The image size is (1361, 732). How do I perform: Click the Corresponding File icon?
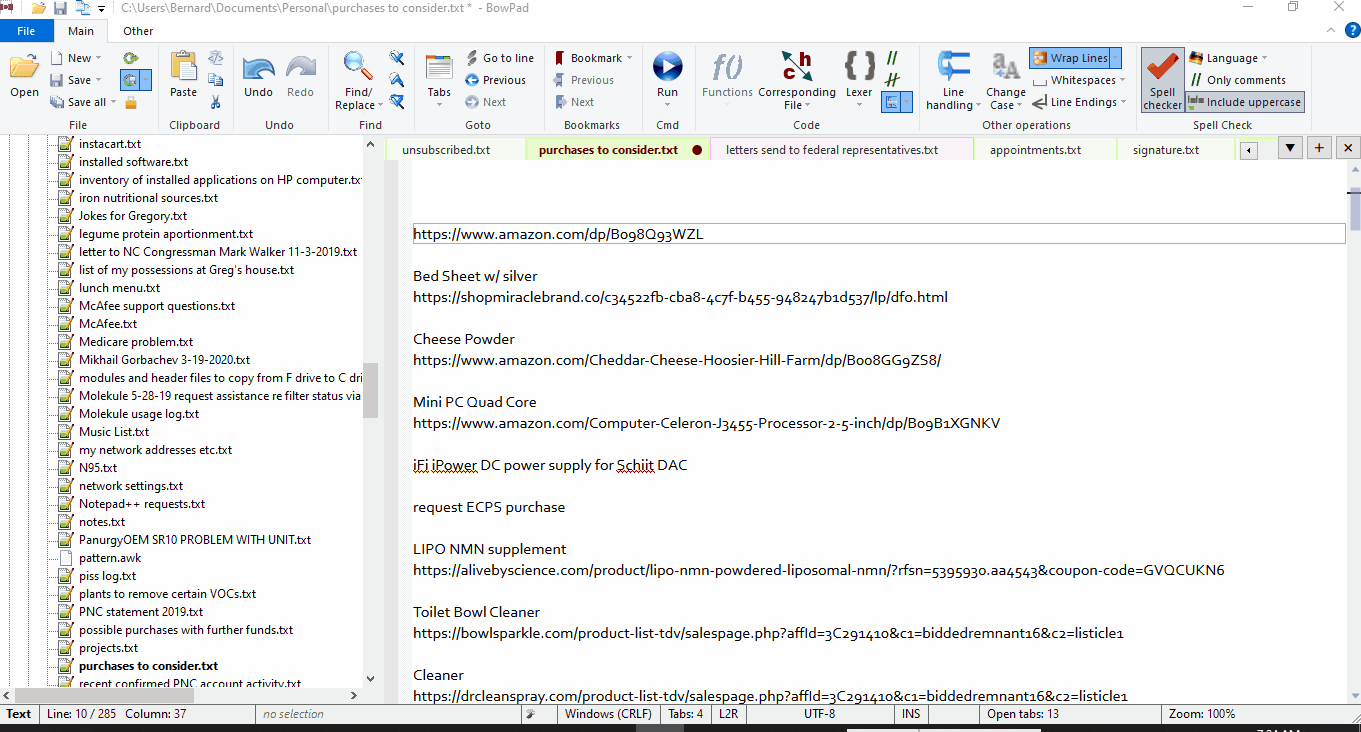coord(797,78)
